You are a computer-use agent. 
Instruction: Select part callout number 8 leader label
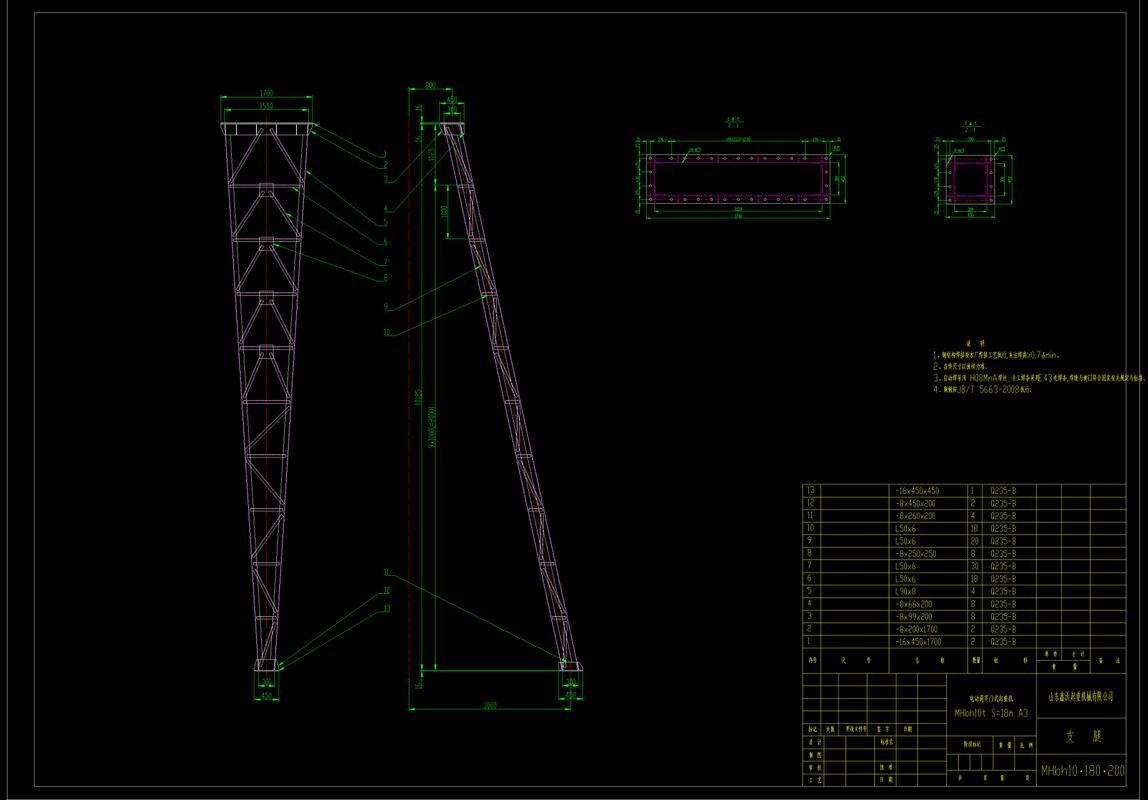point(384,277)
